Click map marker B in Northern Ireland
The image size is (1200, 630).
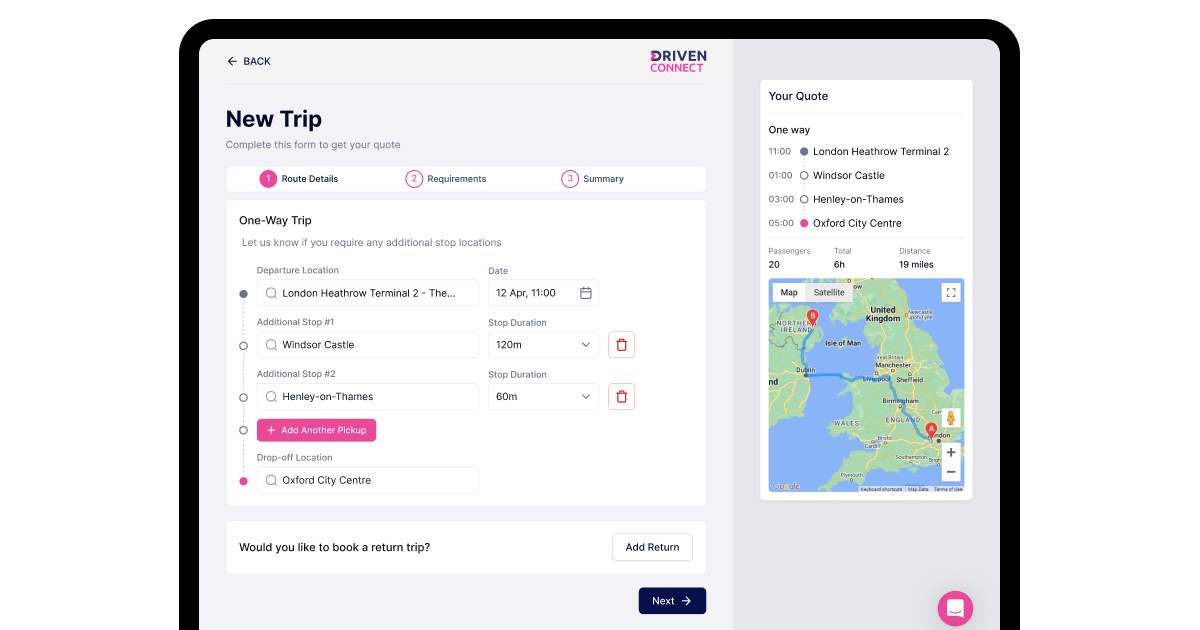[x=812, y=317]
